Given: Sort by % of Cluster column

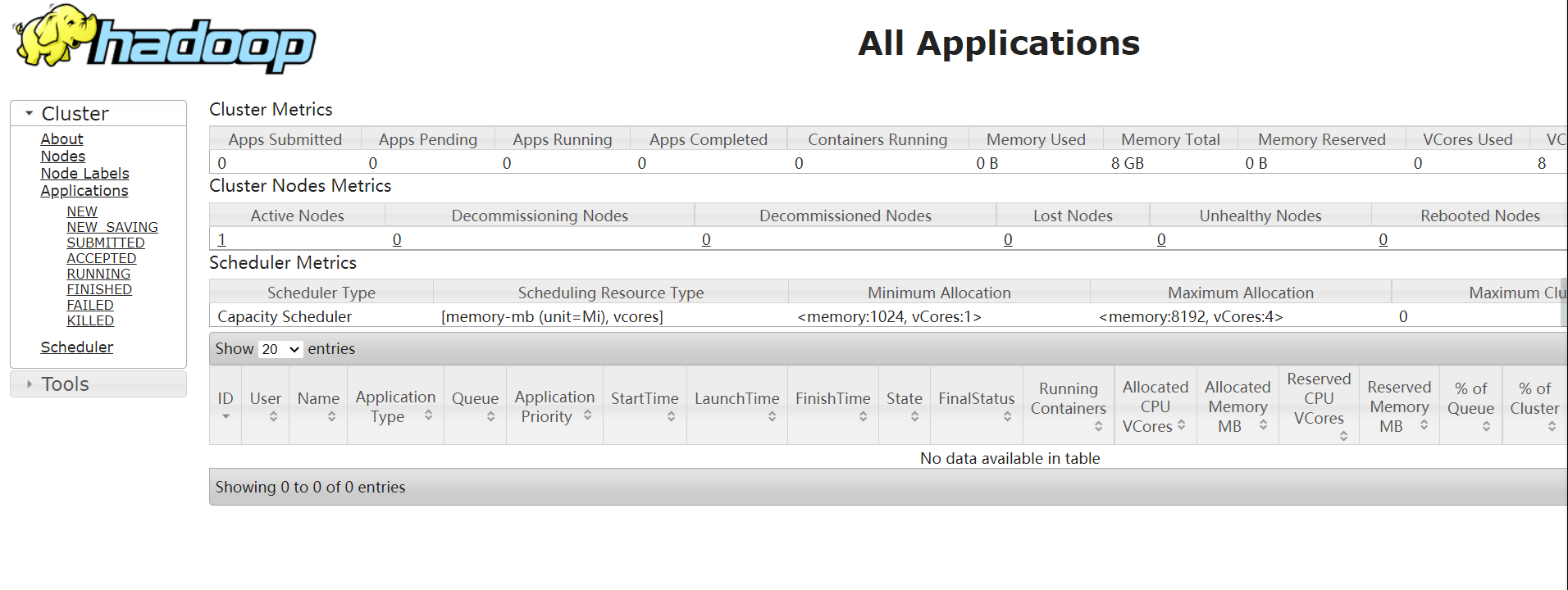Looking at the screenshot, I should (x=1535, y=406).
